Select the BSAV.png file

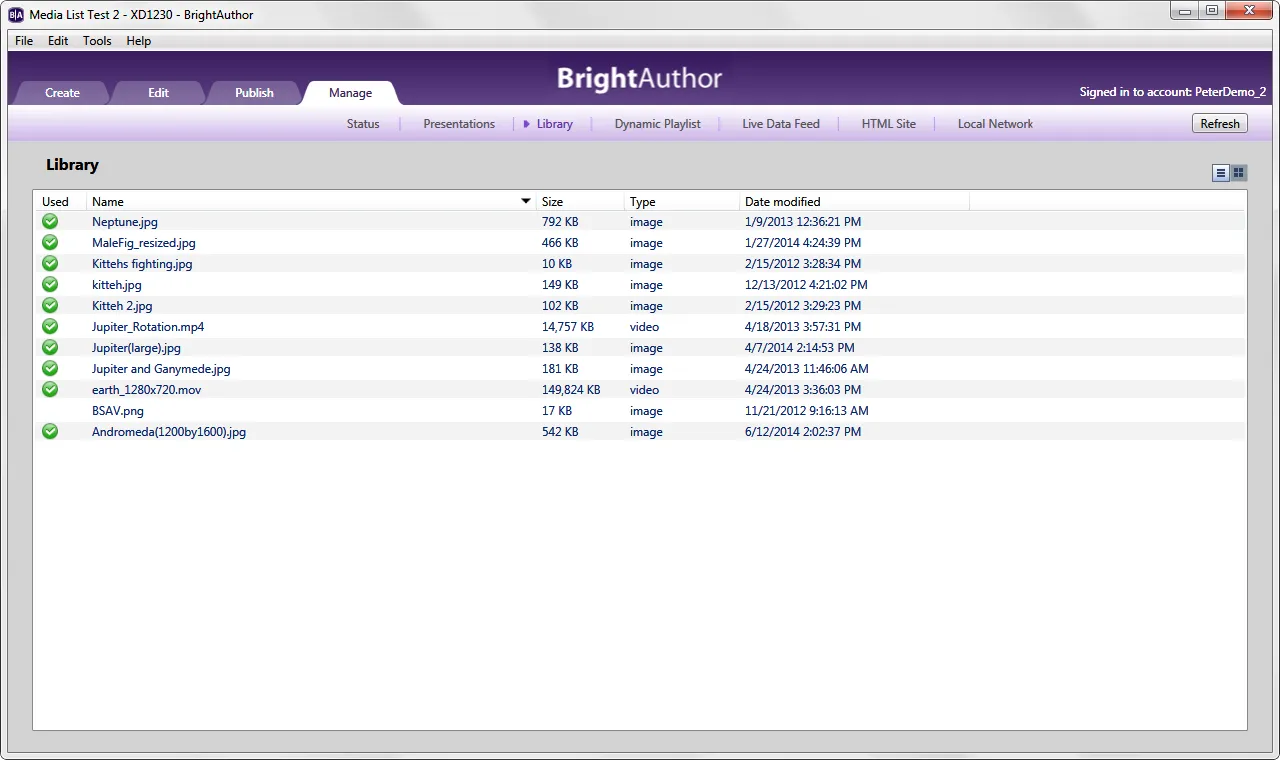[118, 411]
